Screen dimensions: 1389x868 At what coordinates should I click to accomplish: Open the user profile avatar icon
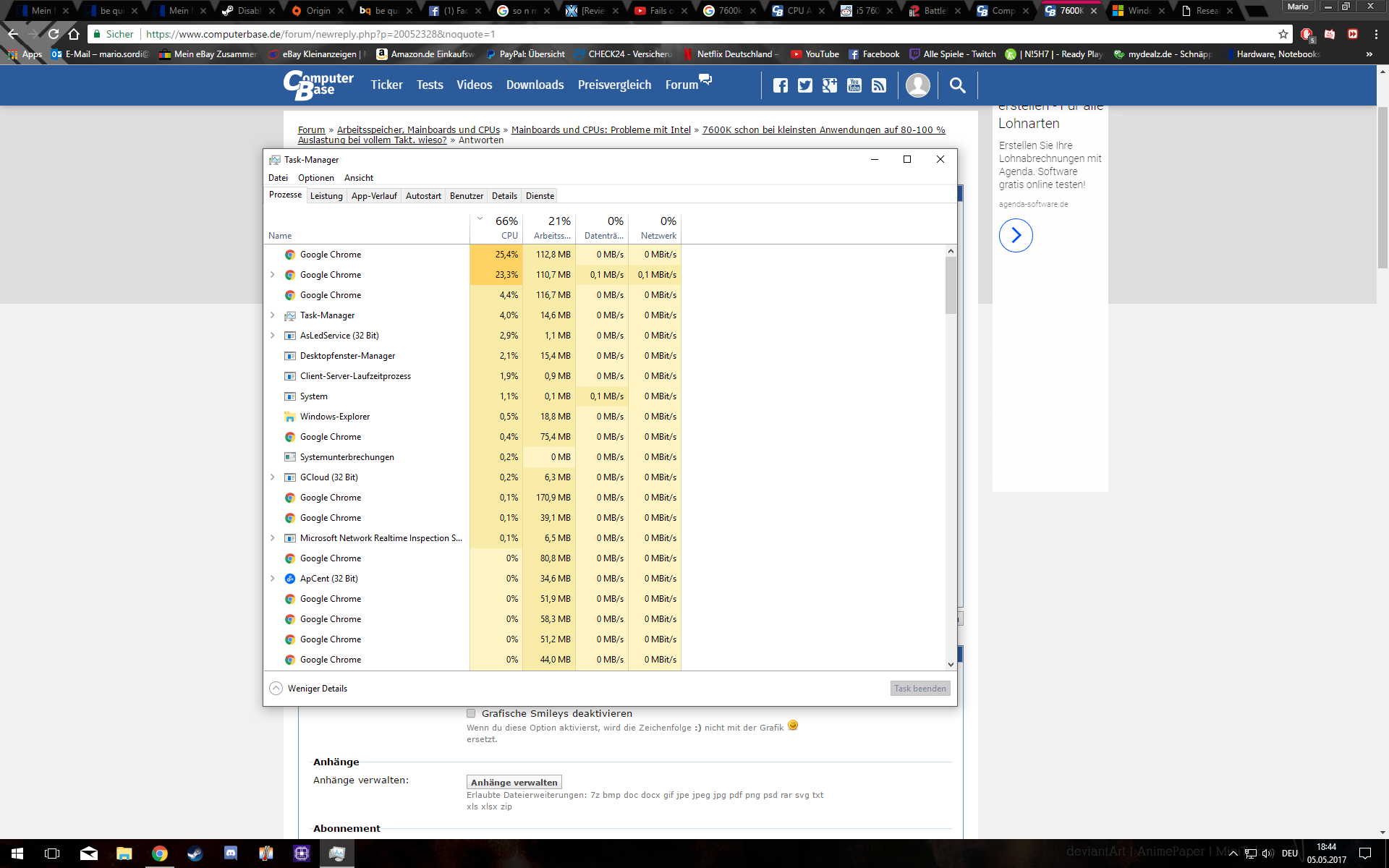coord(917,85)
